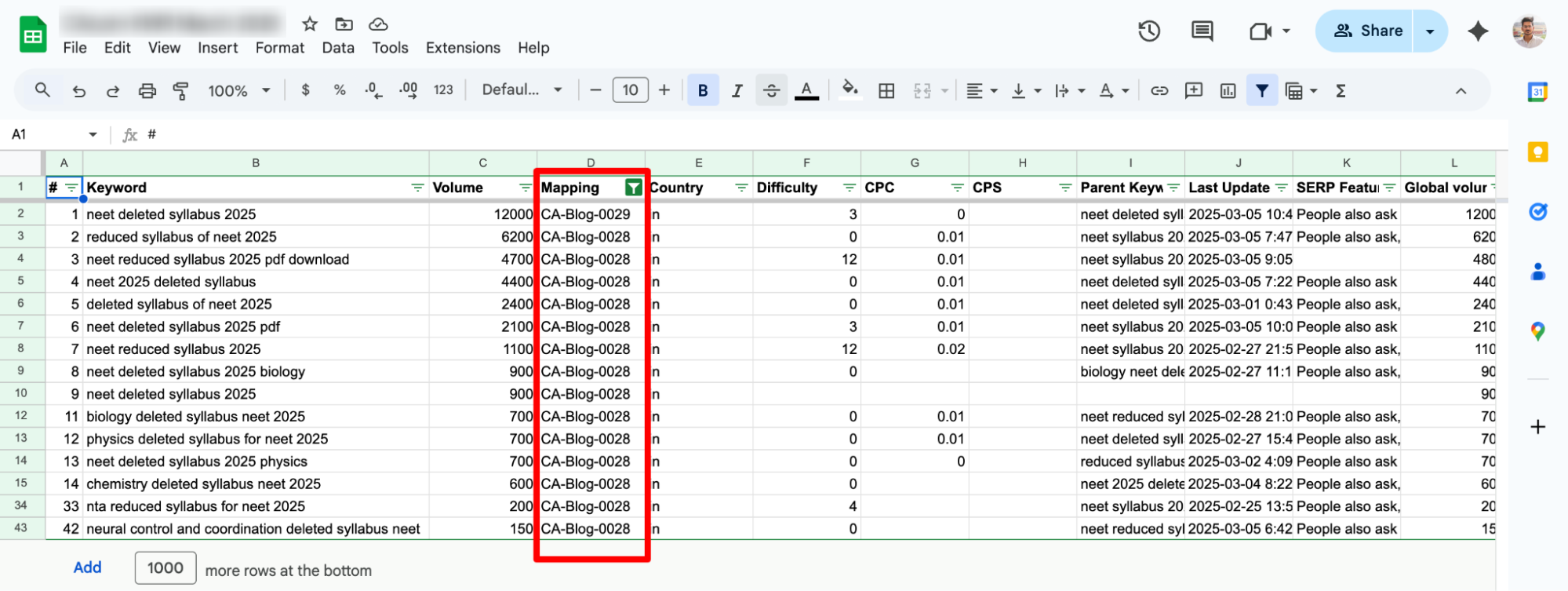Open the name box dropdown arrow
1568x591 pixels.
coord(93,135)
